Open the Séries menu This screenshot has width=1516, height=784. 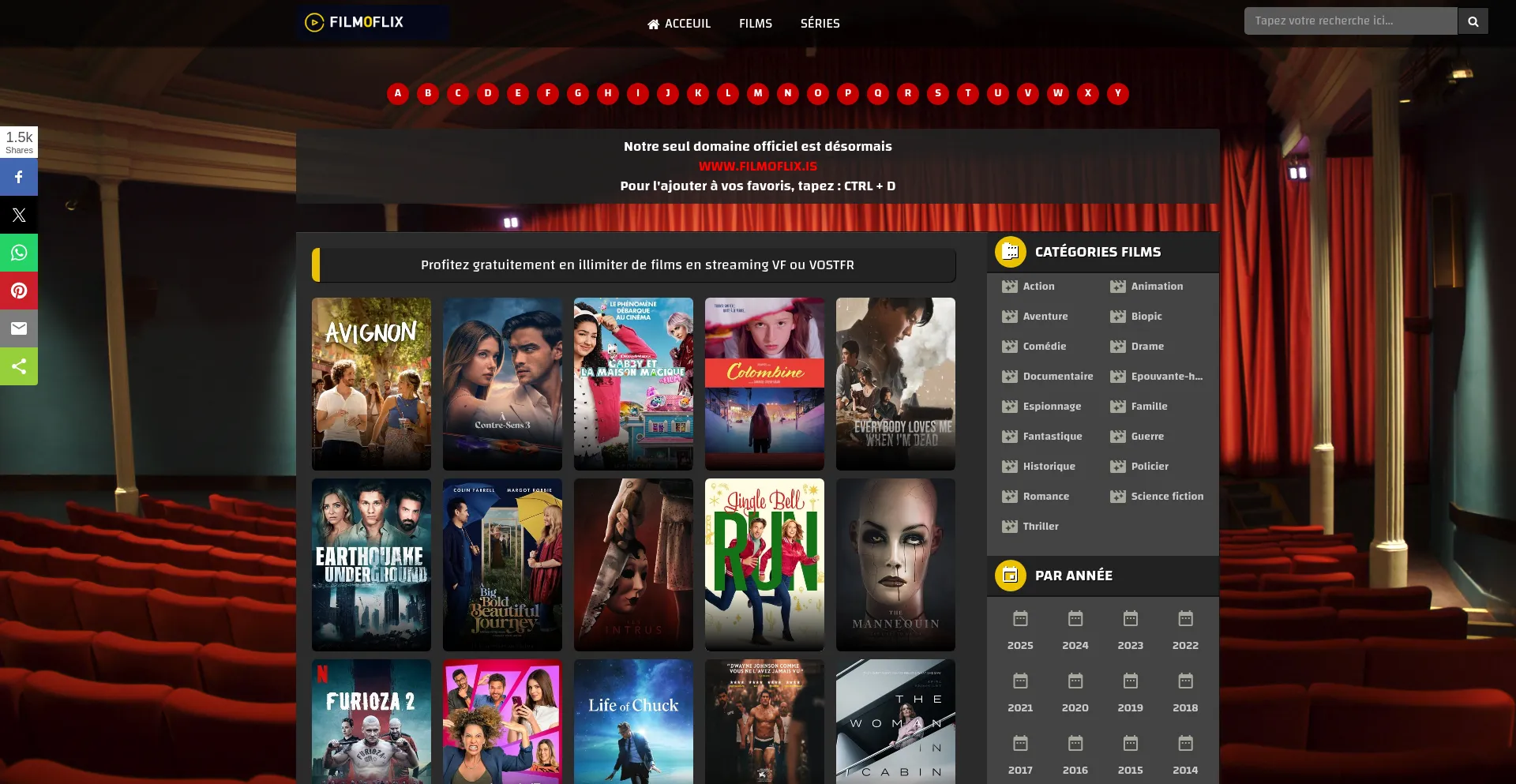tap(820, 24)
